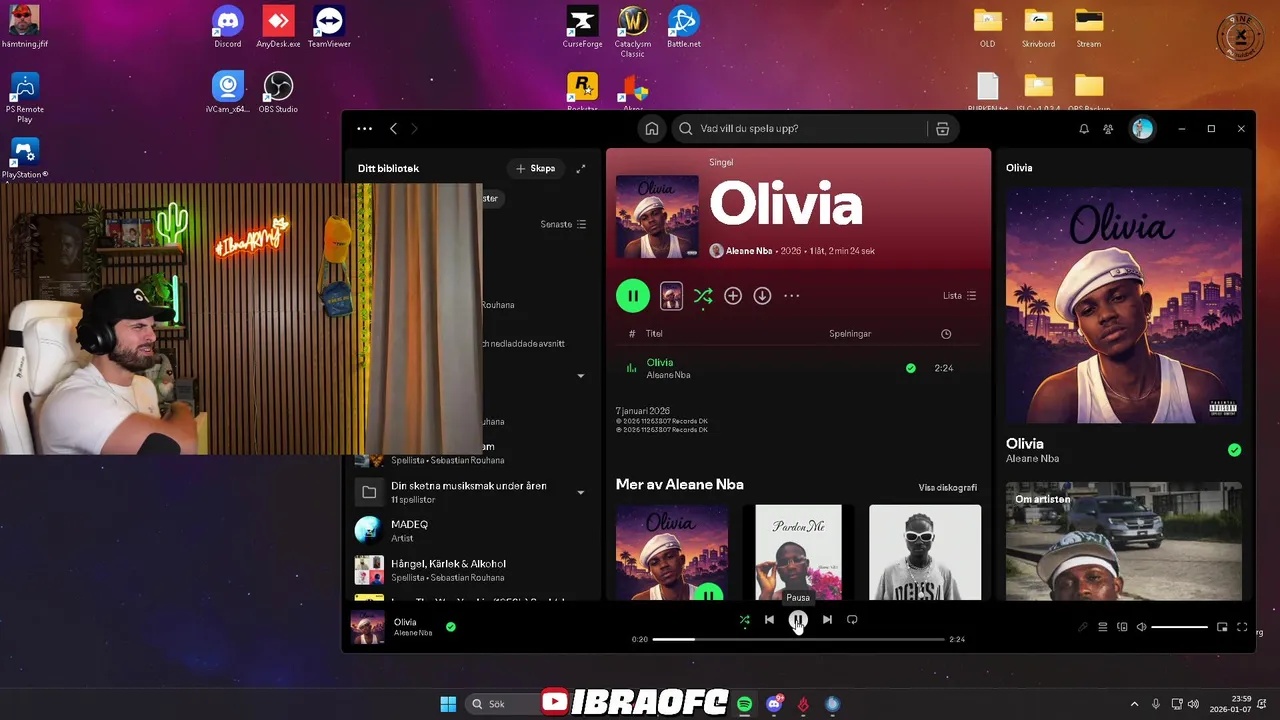Viewport: 1280px width, 720px height.
Task: Click the Skapa button in library
Action: click(535, 168)
